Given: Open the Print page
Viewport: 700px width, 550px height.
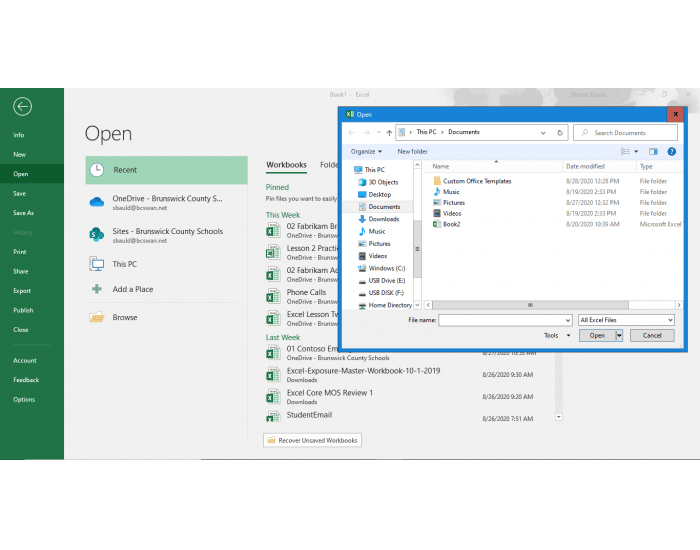Looking at the screenshot, I should tap(20, 252).
